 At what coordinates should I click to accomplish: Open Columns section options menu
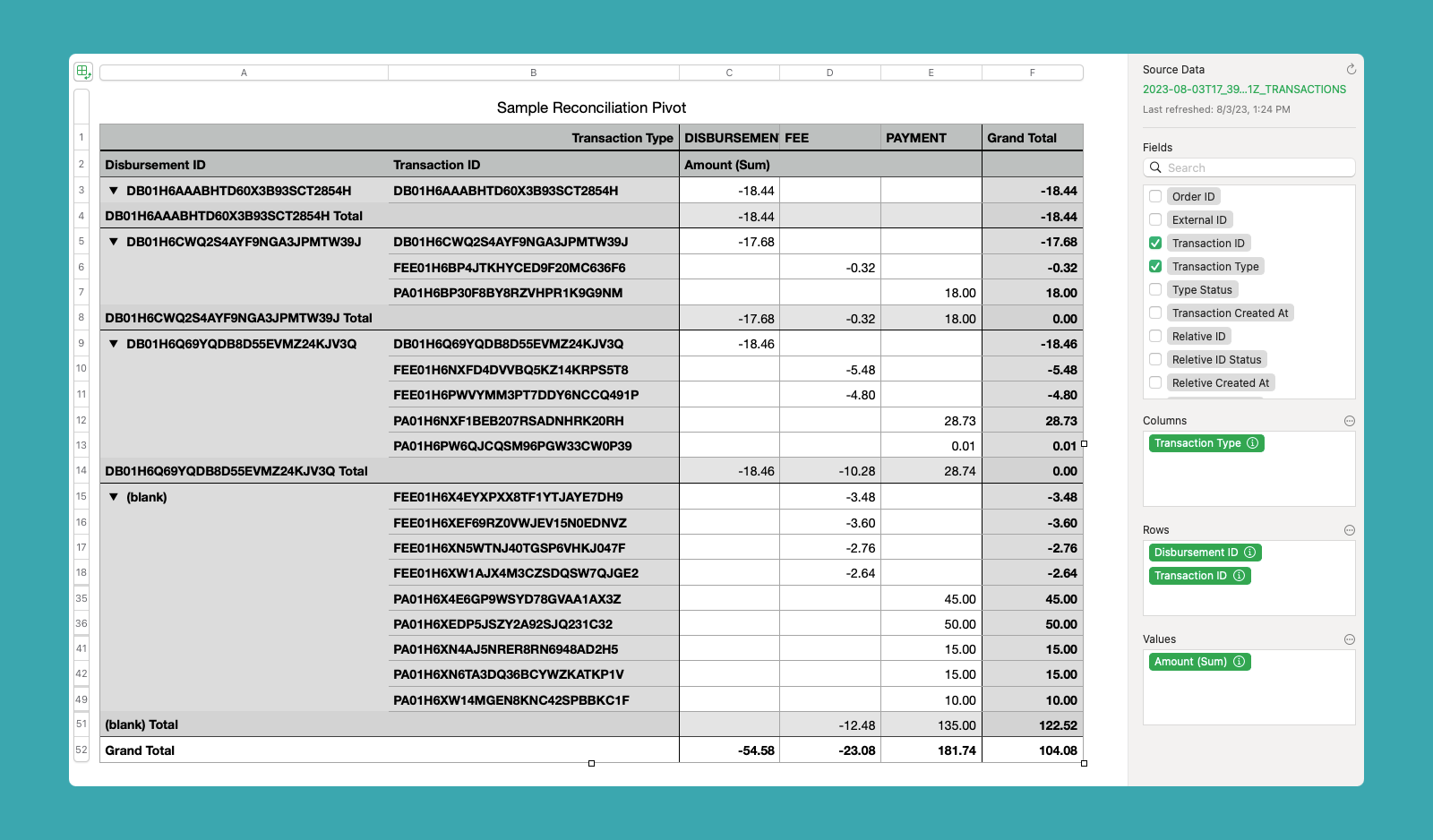point(1350,421)
